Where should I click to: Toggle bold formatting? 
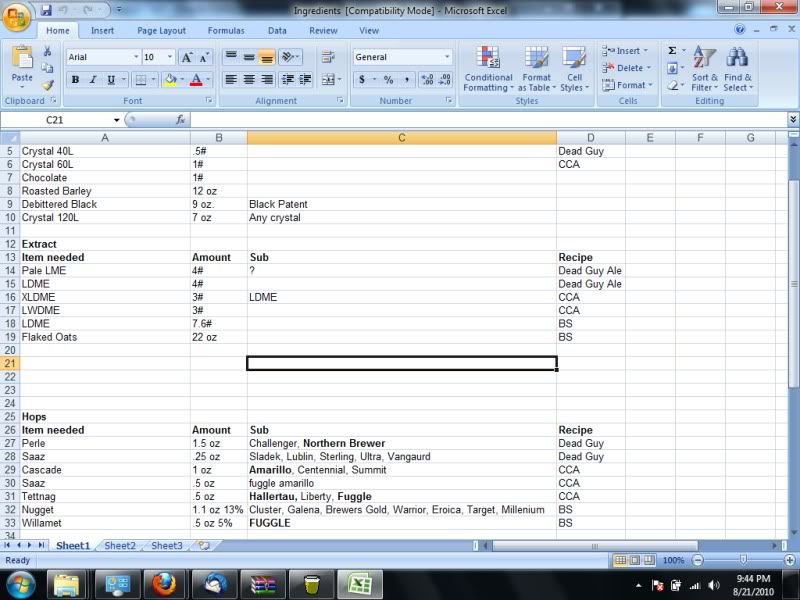tap(76, 80)
